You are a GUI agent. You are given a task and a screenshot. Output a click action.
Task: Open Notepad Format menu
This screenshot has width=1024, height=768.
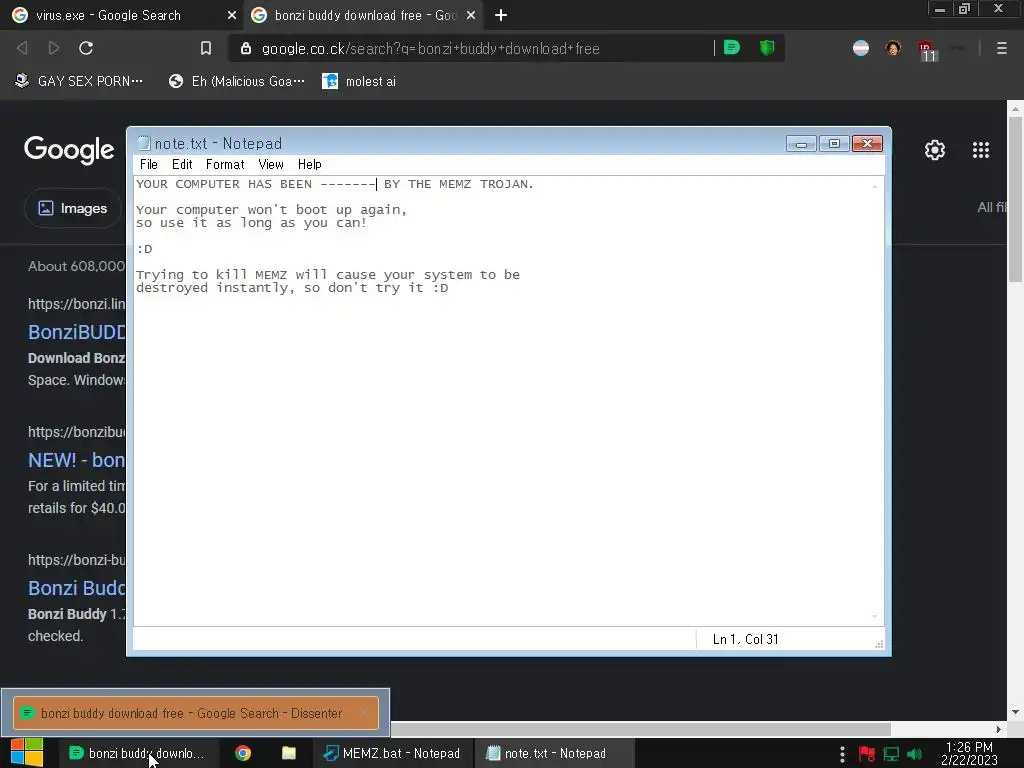pos(225,165)
